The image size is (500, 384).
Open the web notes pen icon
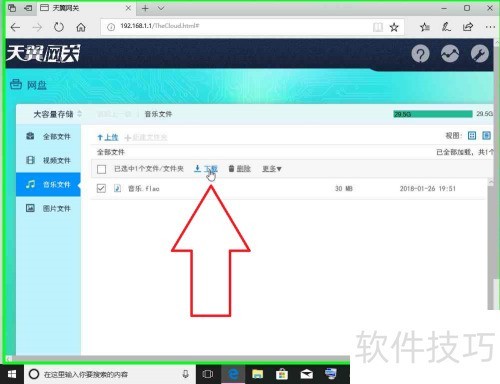[446, 27]
